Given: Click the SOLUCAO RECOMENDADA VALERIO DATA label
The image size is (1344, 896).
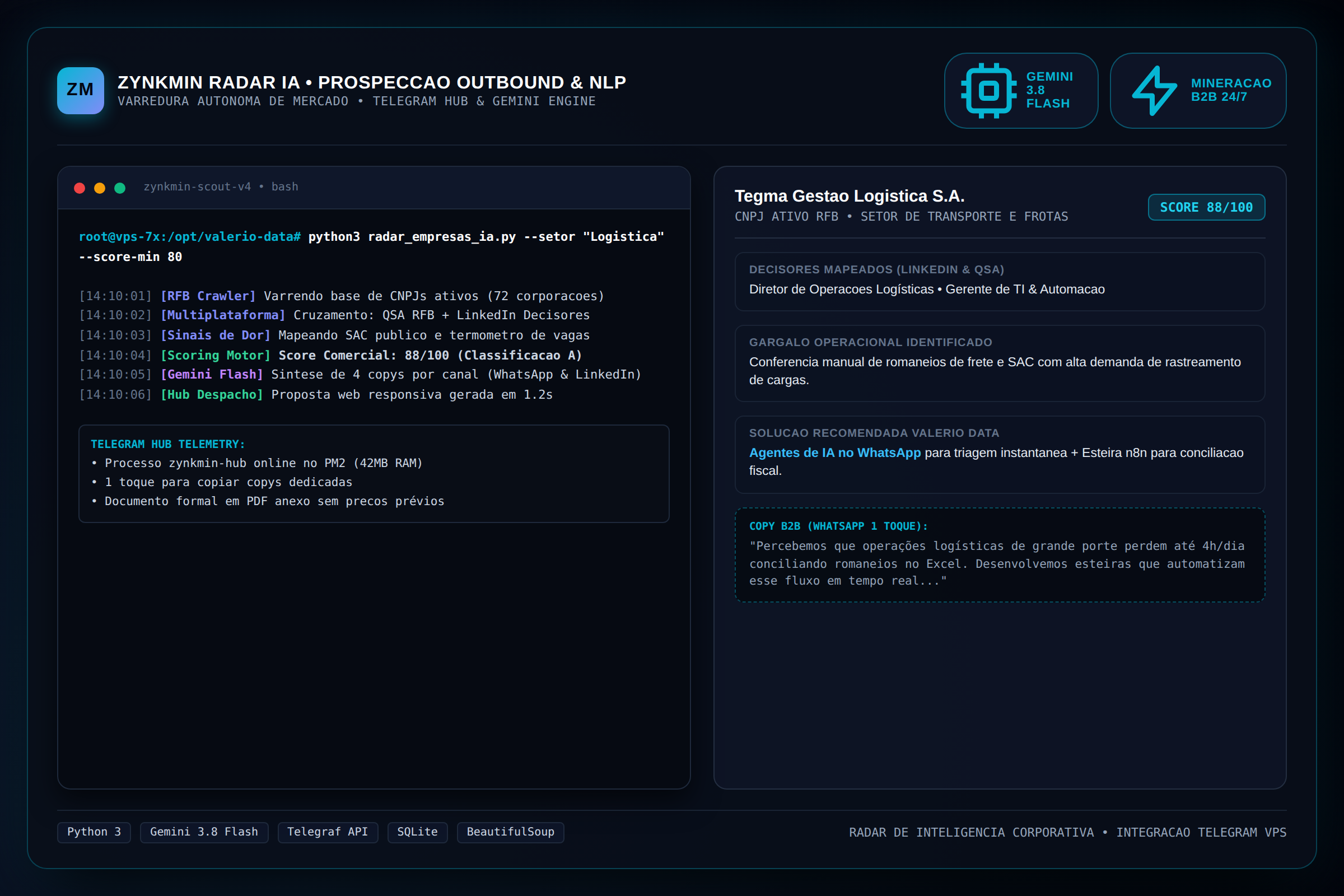Looking at the screenshot, I should point(874,433).
